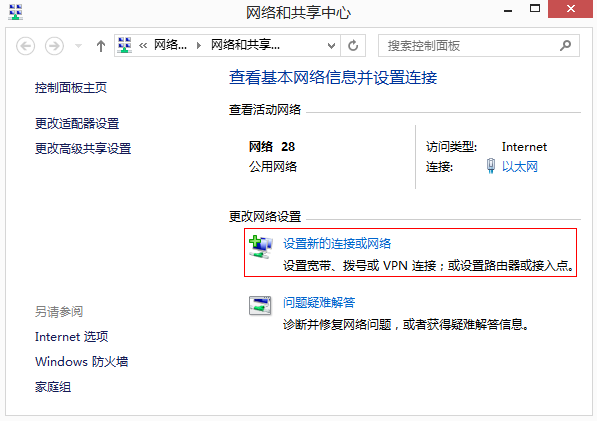This screenshot has width=597, height=421.
Task: Open 更改适配器设置 link
Action: [77, 124]
